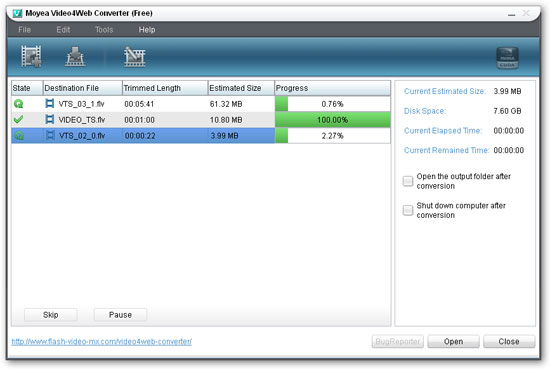Click the Open button
550x369 pixels.
pyautogui.click(x=453, y=341)
